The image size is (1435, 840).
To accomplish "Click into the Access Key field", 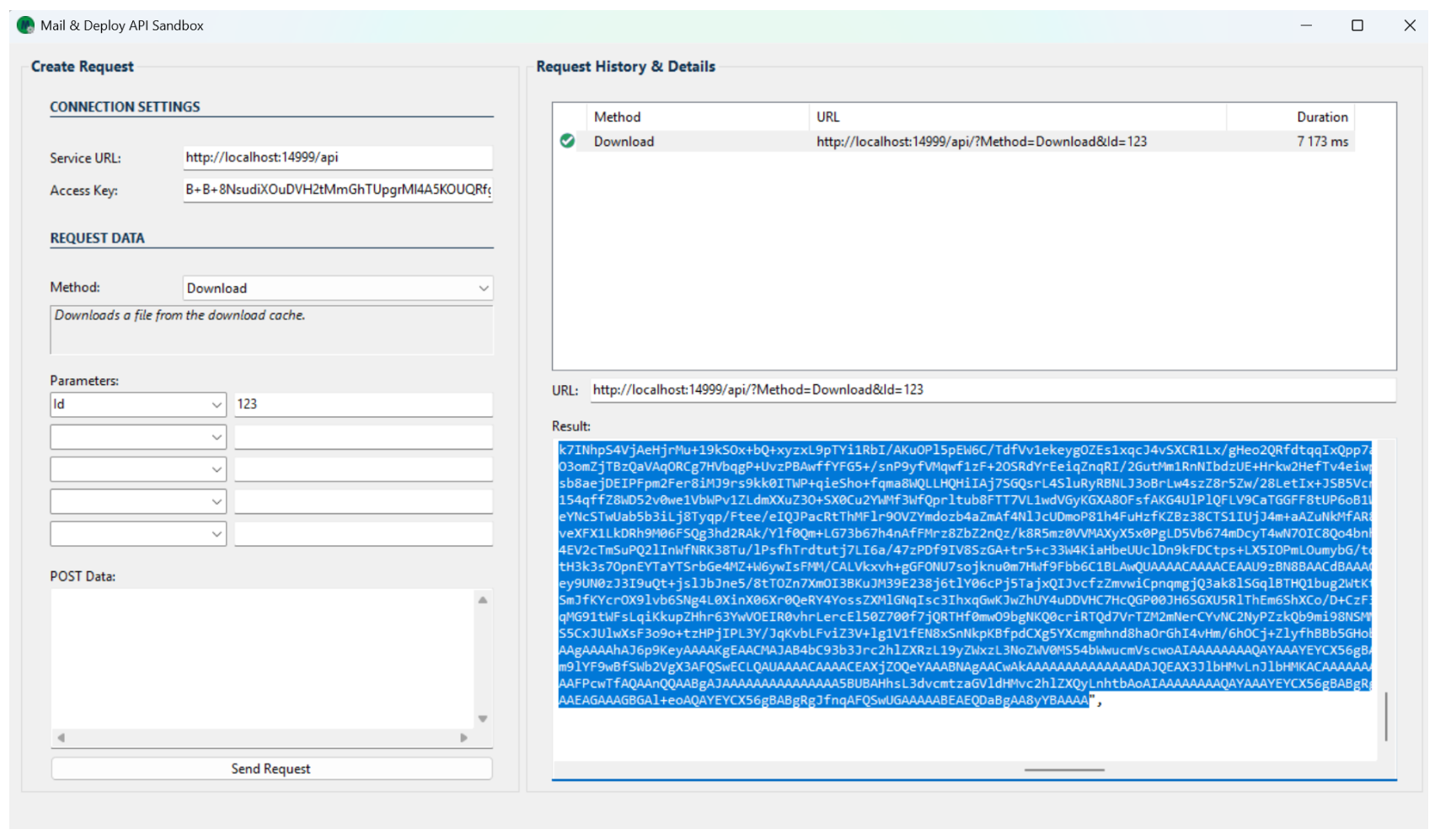I will point(337,190).
